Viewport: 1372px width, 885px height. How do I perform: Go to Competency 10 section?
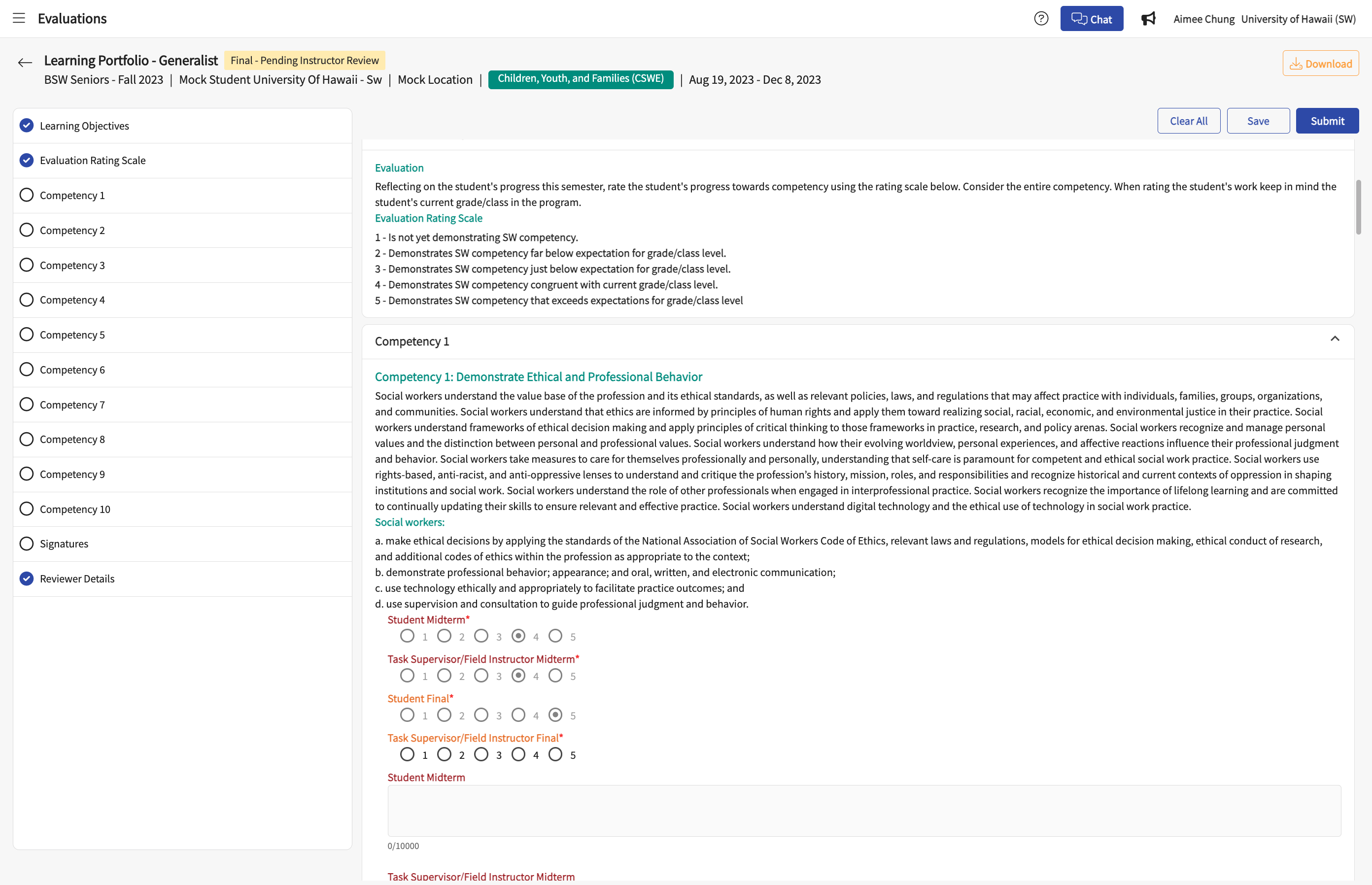click(182, 509)
